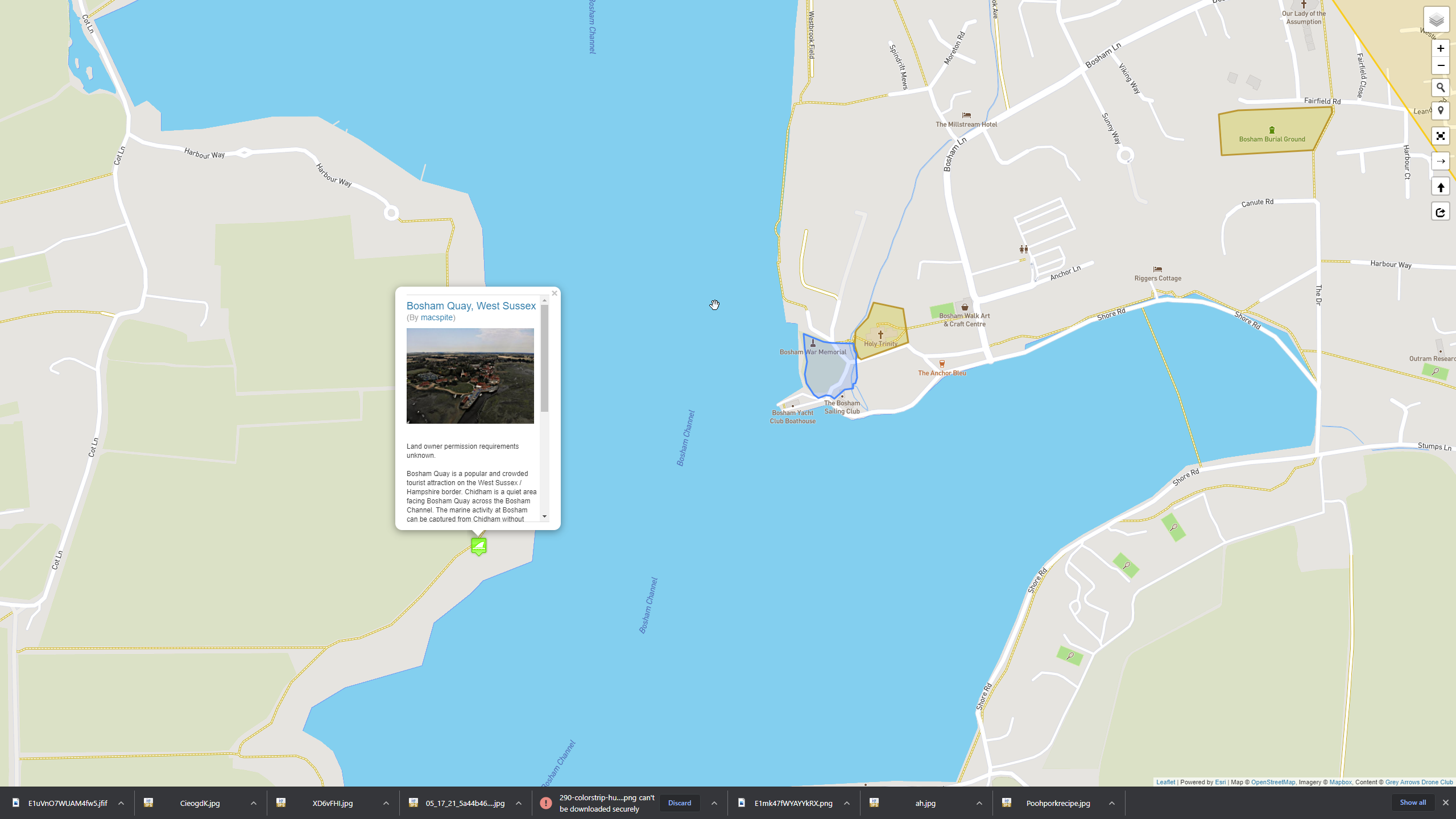Expand options for CieogdK.jpg download
1456x819 pixels.
pyautogui.click(x=254, y=803)
